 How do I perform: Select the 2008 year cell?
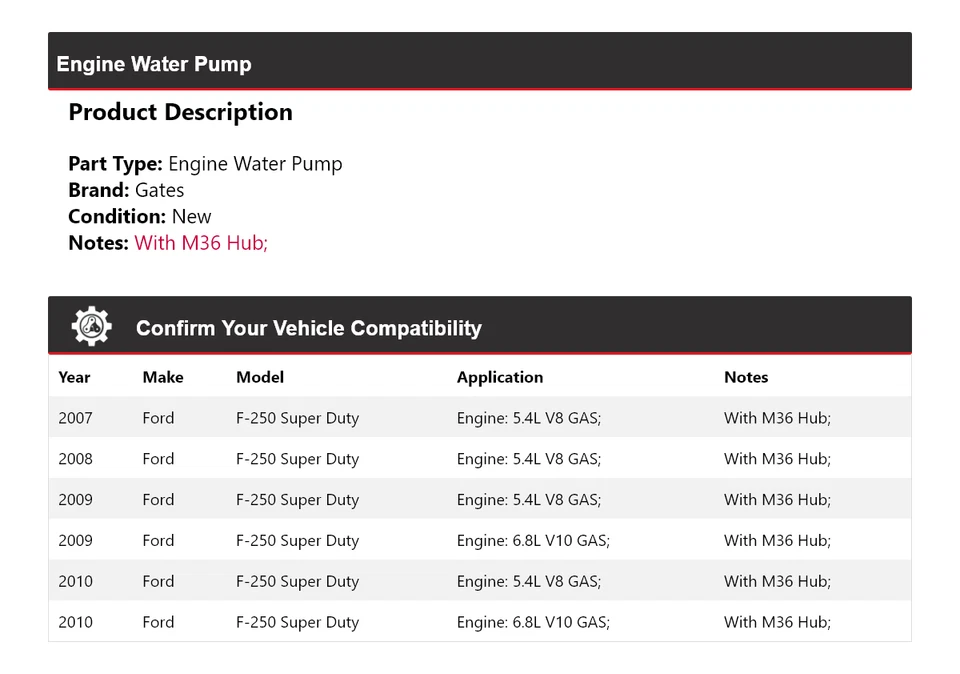point(75,459)
